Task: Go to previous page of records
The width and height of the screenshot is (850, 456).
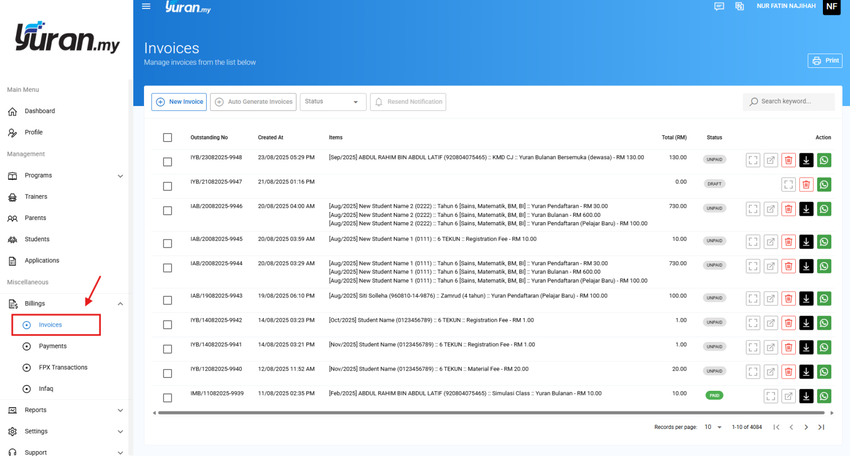Action: click(x=791, y=427)
